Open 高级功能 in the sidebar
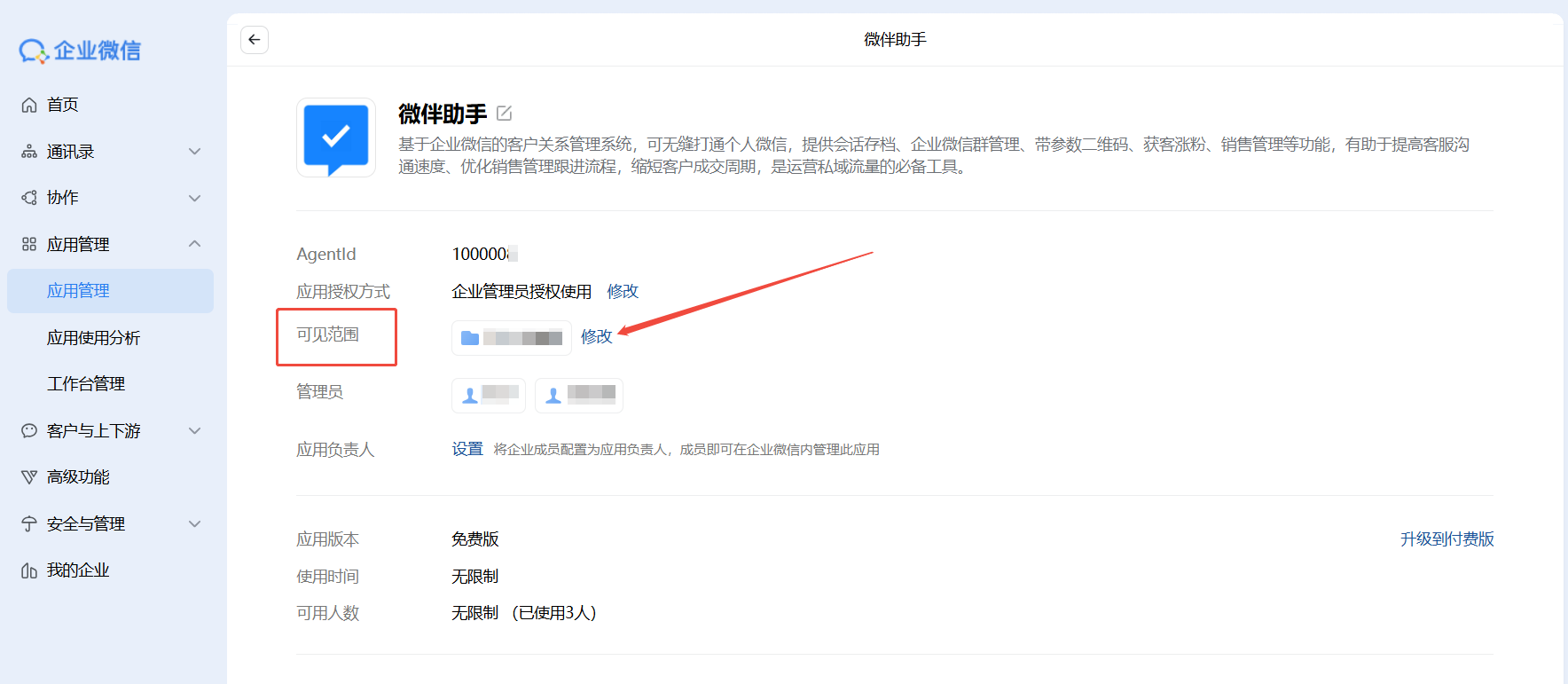 (78, 477)
